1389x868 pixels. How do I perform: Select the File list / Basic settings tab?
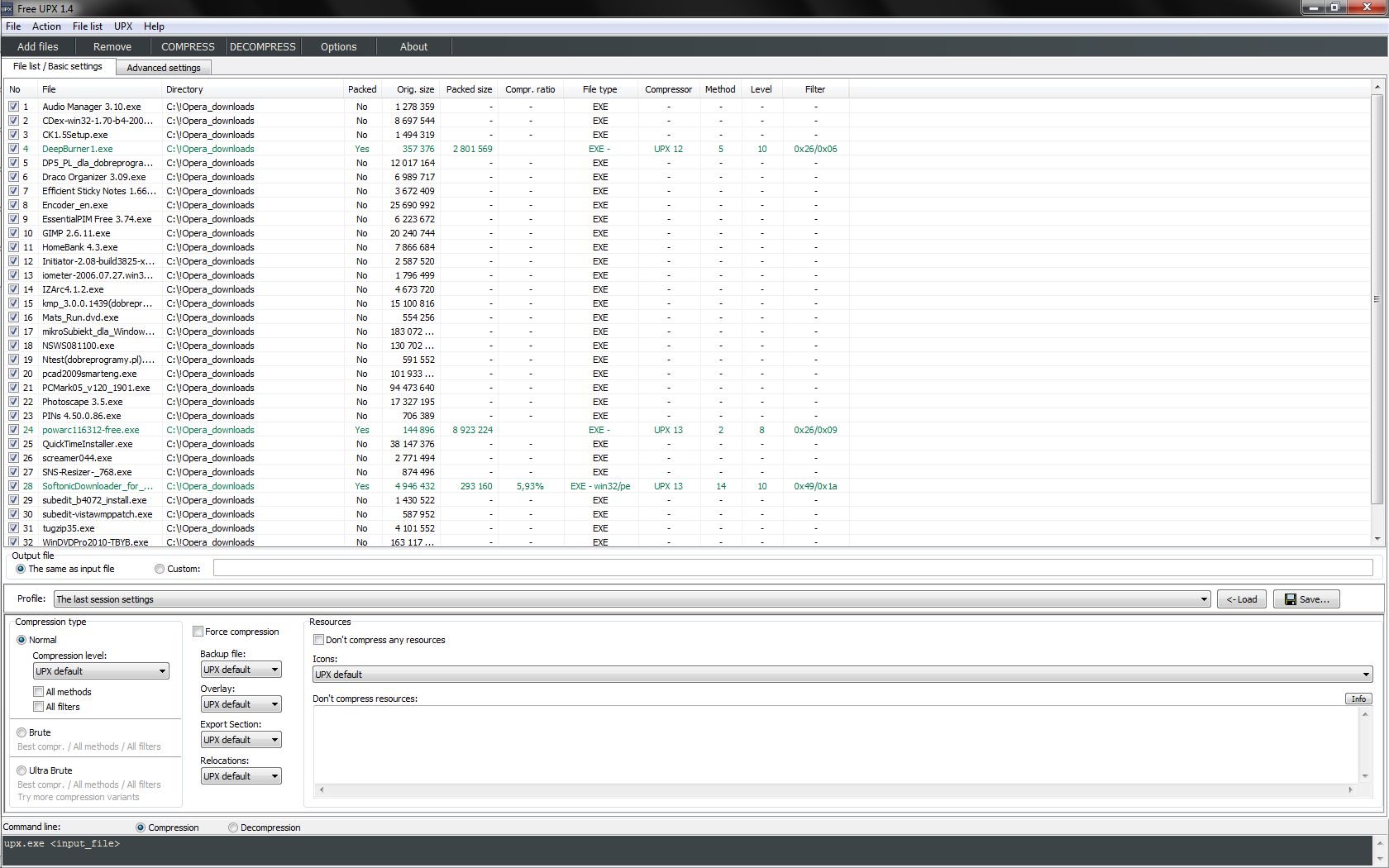[x=58, y=66]
